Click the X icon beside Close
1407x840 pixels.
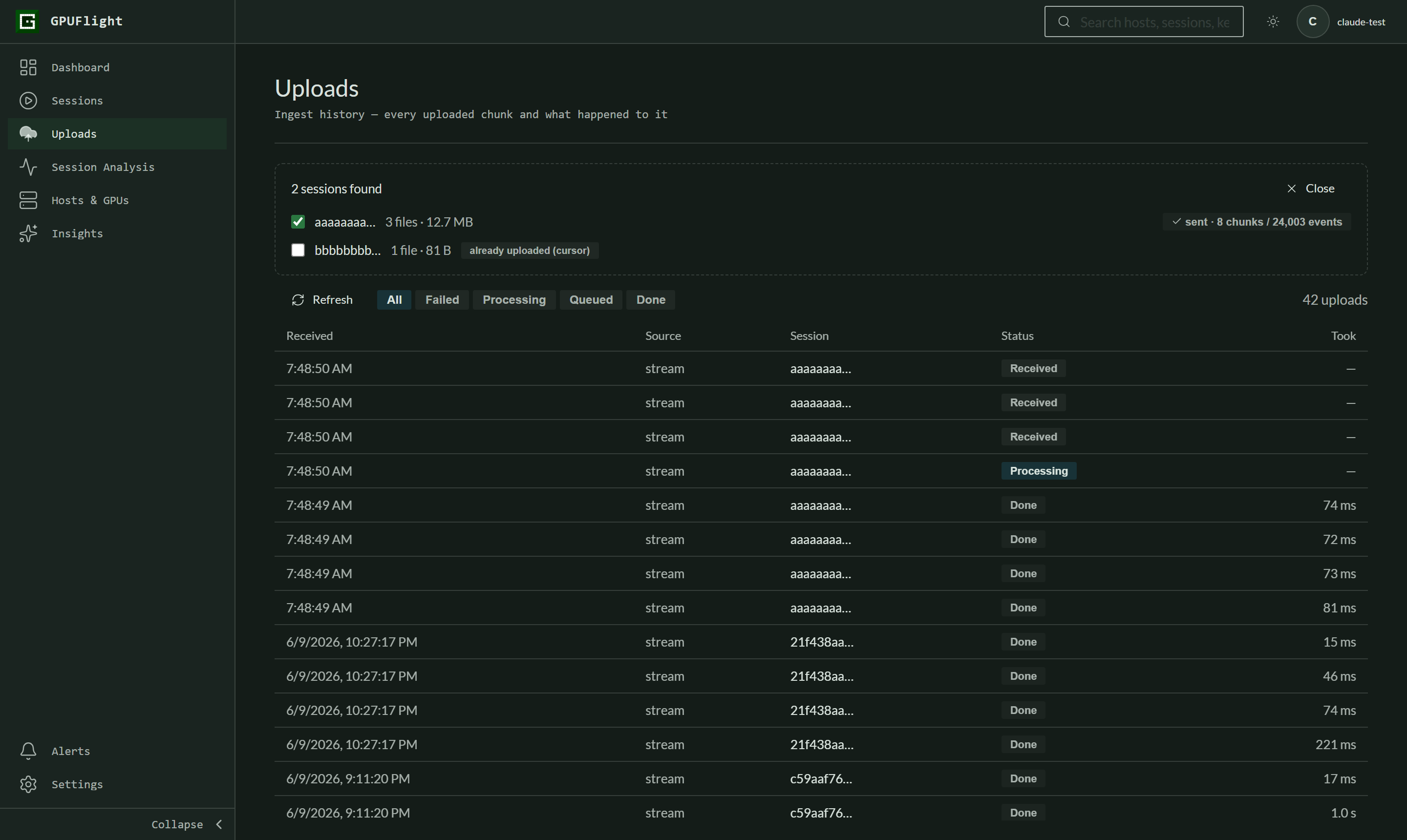[x=1292, y=189]
